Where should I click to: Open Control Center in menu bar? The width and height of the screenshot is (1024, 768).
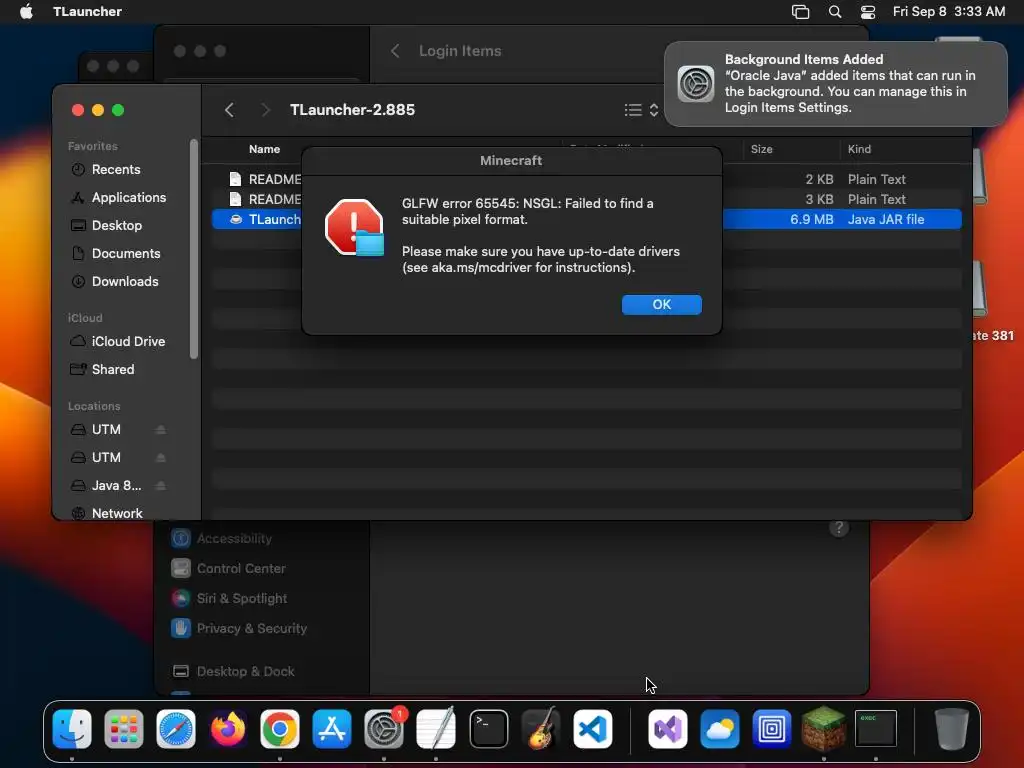point(868,11)
